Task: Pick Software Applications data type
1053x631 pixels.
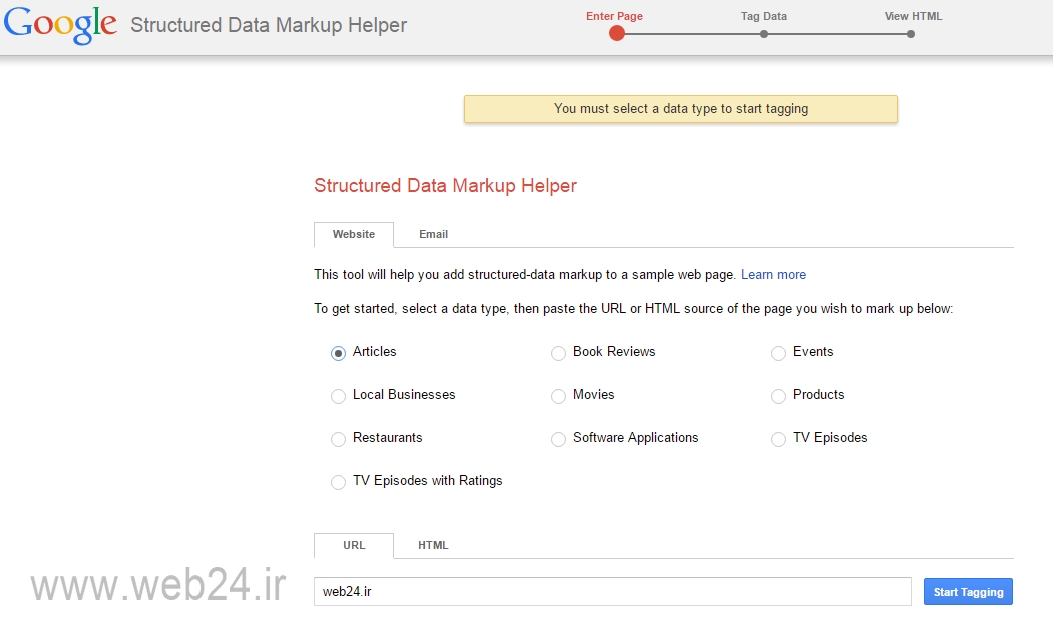Action: (x=558, y=439)
